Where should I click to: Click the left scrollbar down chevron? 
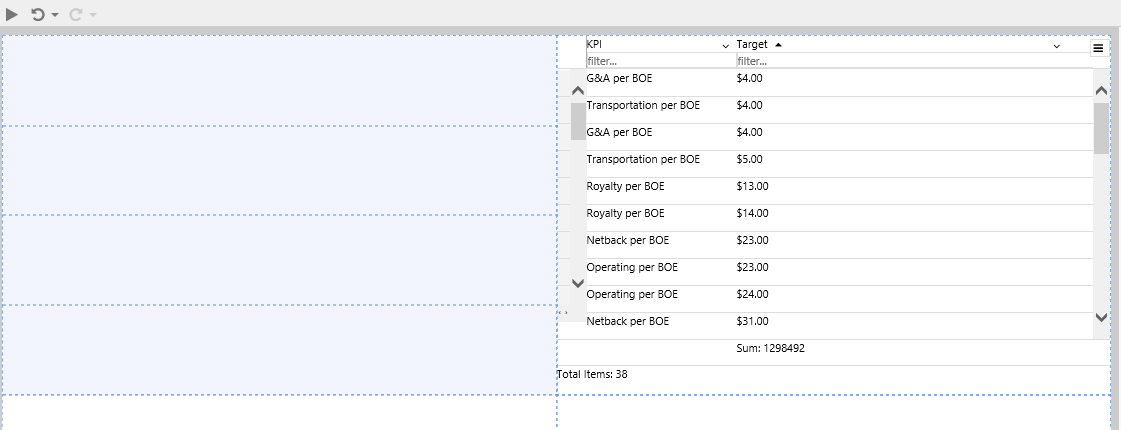(577, 283)
